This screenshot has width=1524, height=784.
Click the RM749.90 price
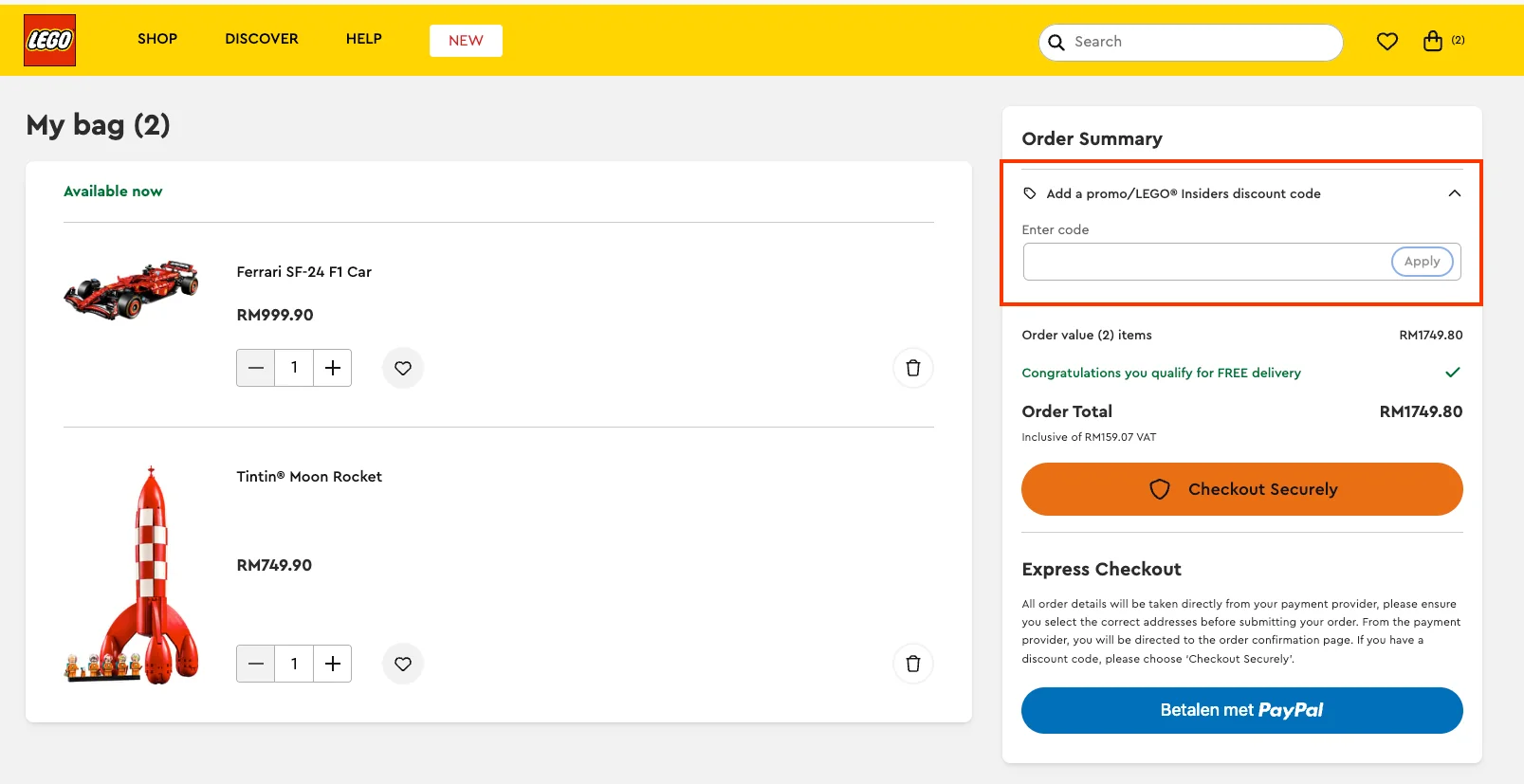(x=274, y=565)
